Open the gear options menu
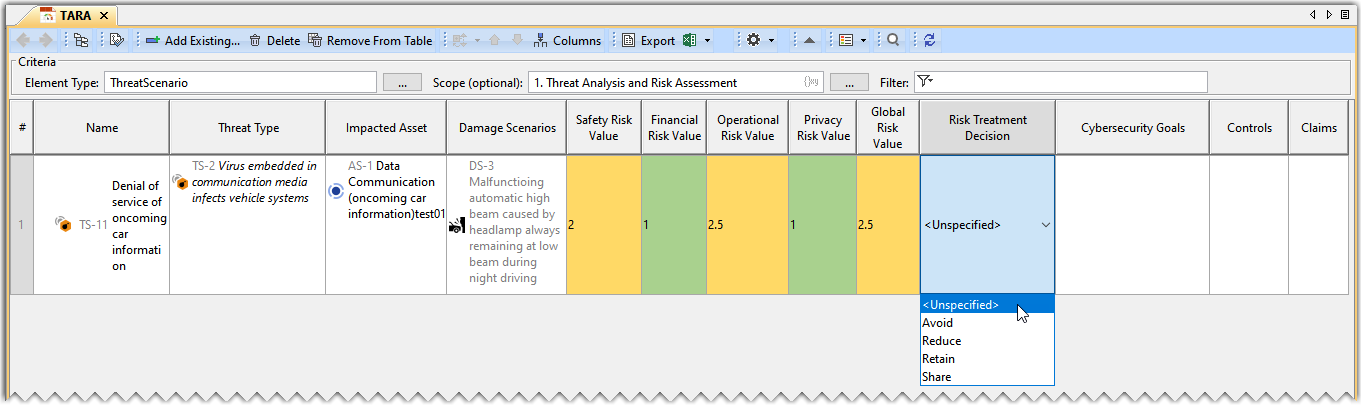This screenshot has width=1362, height=407. (x=753, y=41)
